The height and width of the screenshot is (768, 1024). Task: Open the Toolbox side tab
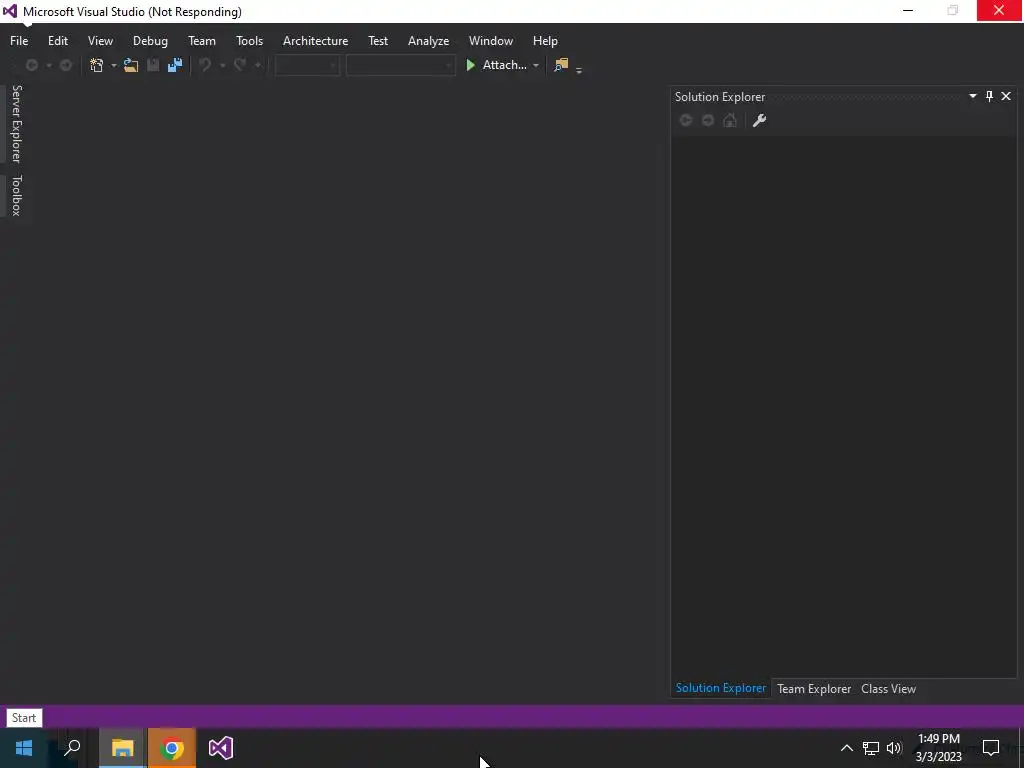pos(16,195)
